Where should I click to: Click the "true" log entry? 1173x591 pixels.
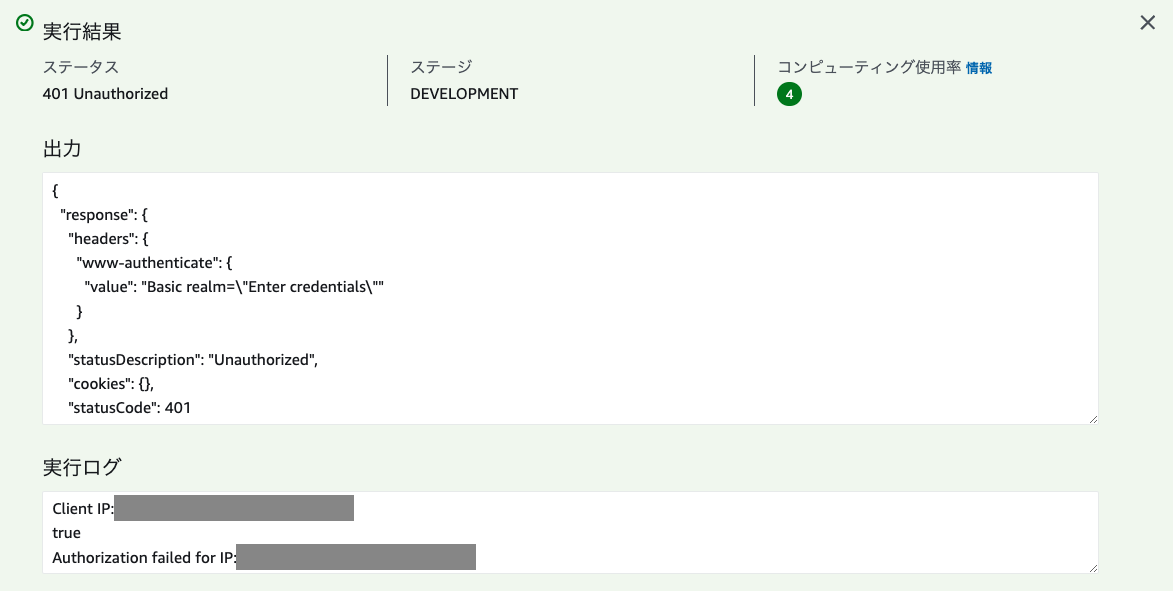[67, 533]
